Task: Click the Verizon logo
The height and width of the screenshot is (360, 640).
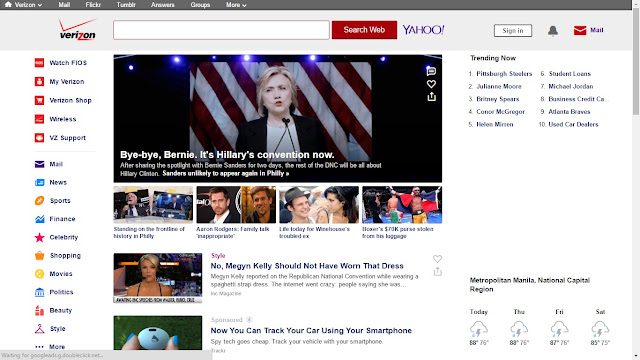Action: [x=78, y=29]
